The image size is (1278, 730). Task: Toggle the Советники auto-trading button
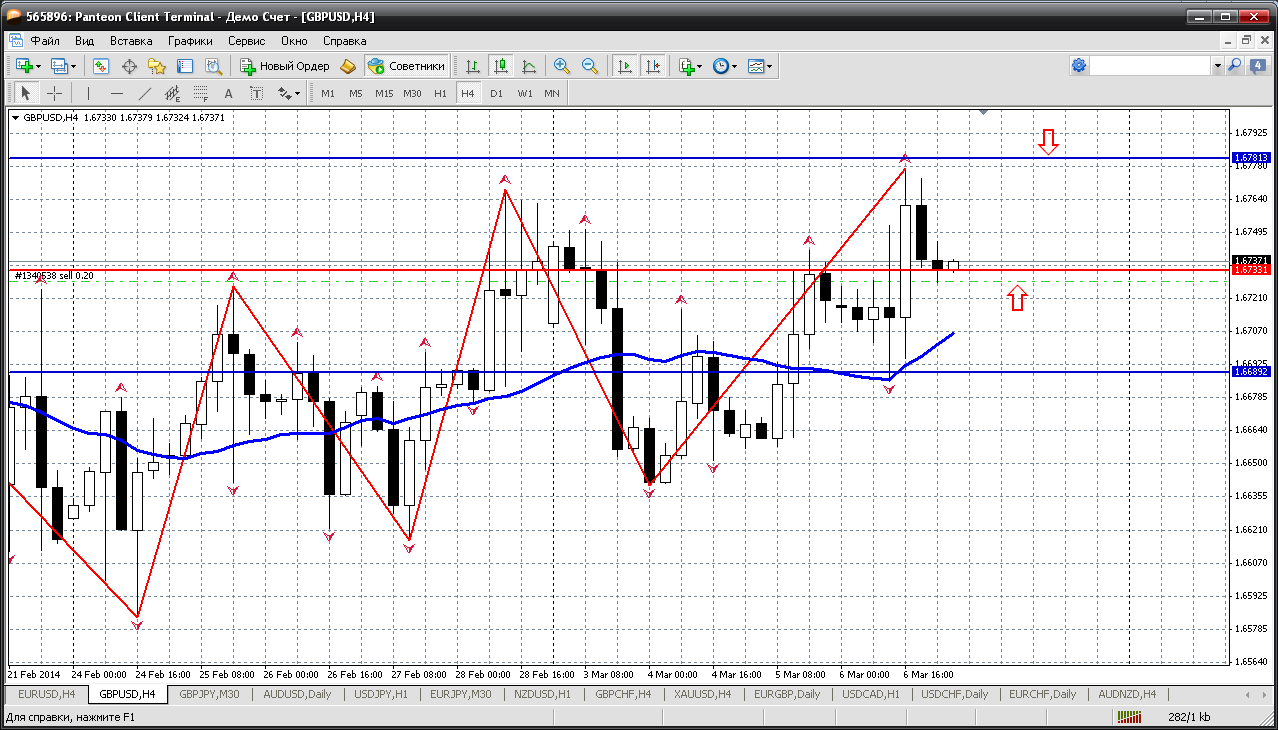[406, 66]
